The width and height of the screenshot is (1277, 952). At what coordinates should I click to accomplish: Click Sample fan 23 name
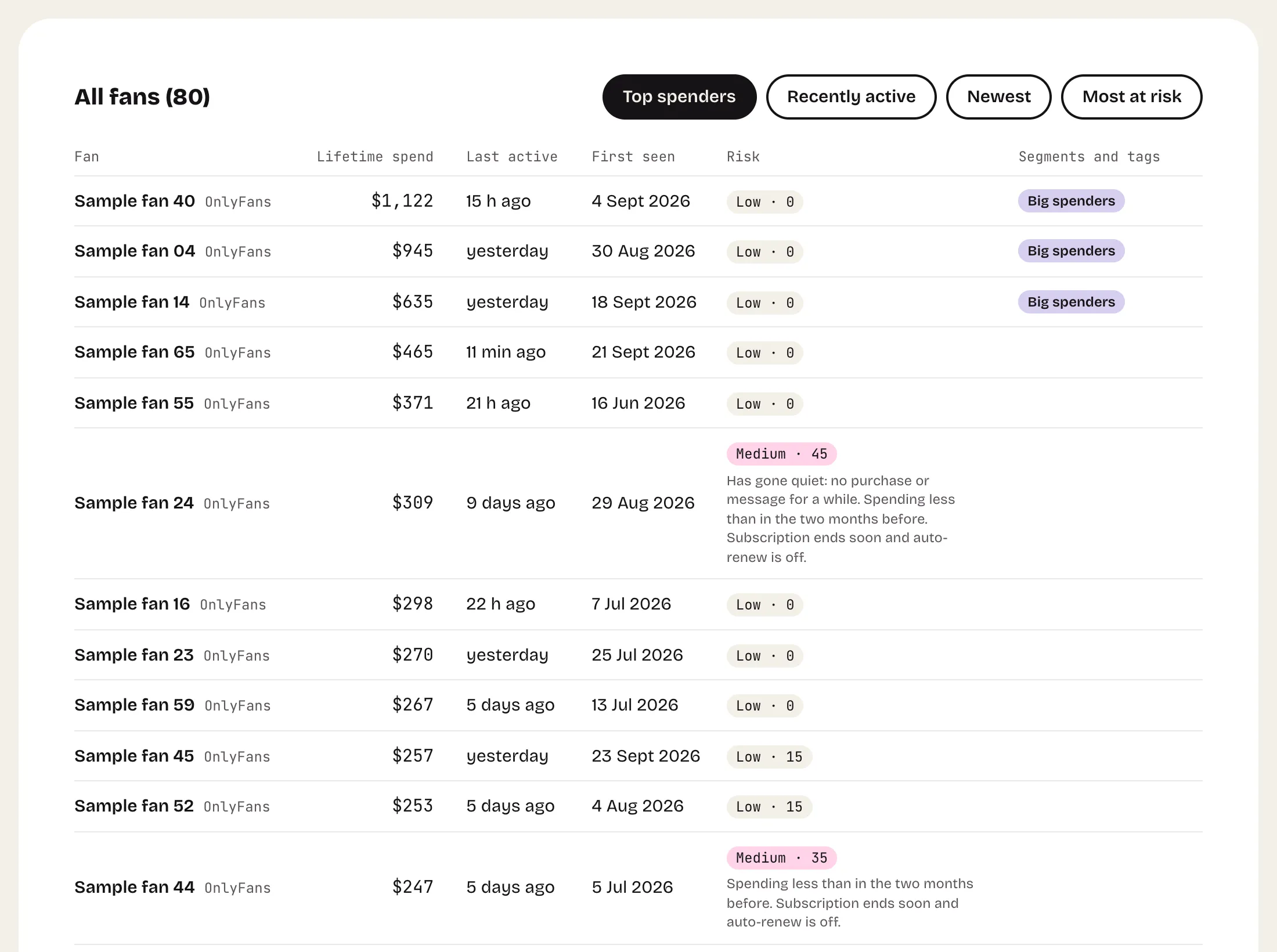(134, 655)
